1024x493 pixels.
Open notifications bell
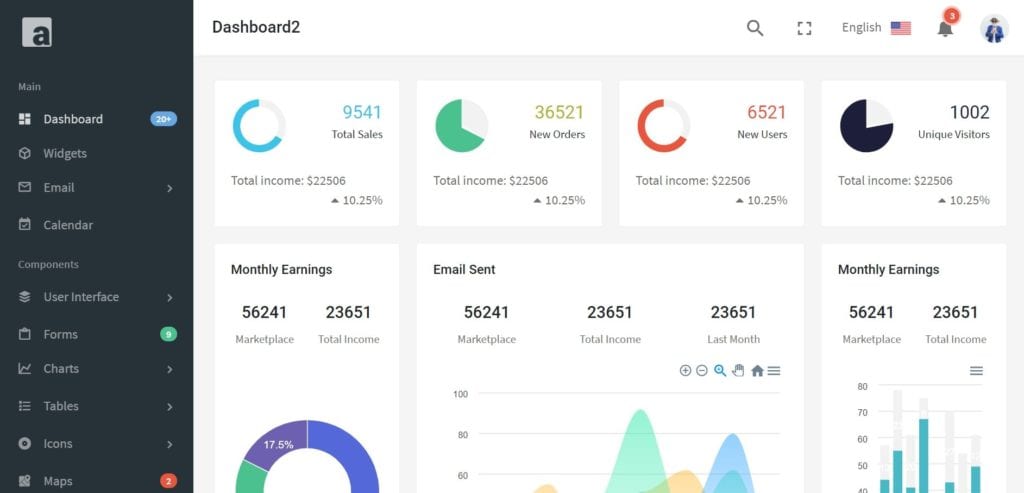[x=945, y=29]
